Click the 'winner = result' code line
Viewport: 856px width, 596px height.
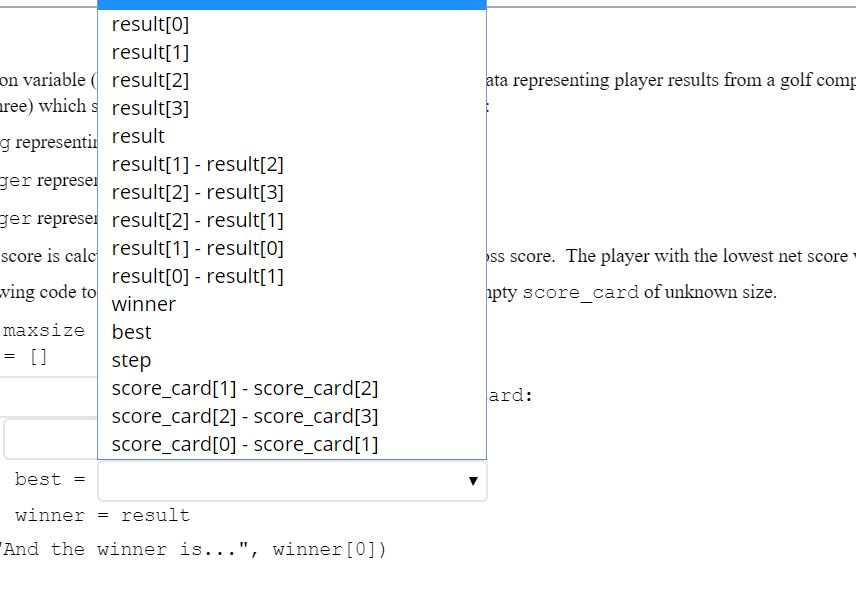(x=103, y=515)
